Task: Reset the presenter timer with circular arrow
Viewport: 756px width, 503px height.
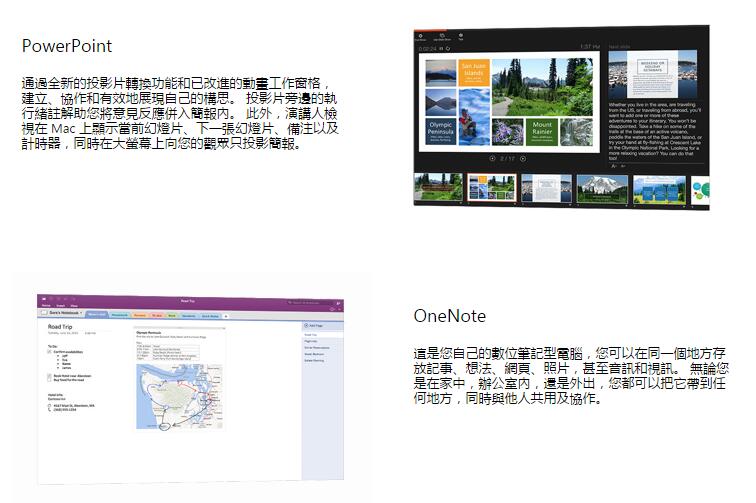Action: tap(448, 49)
